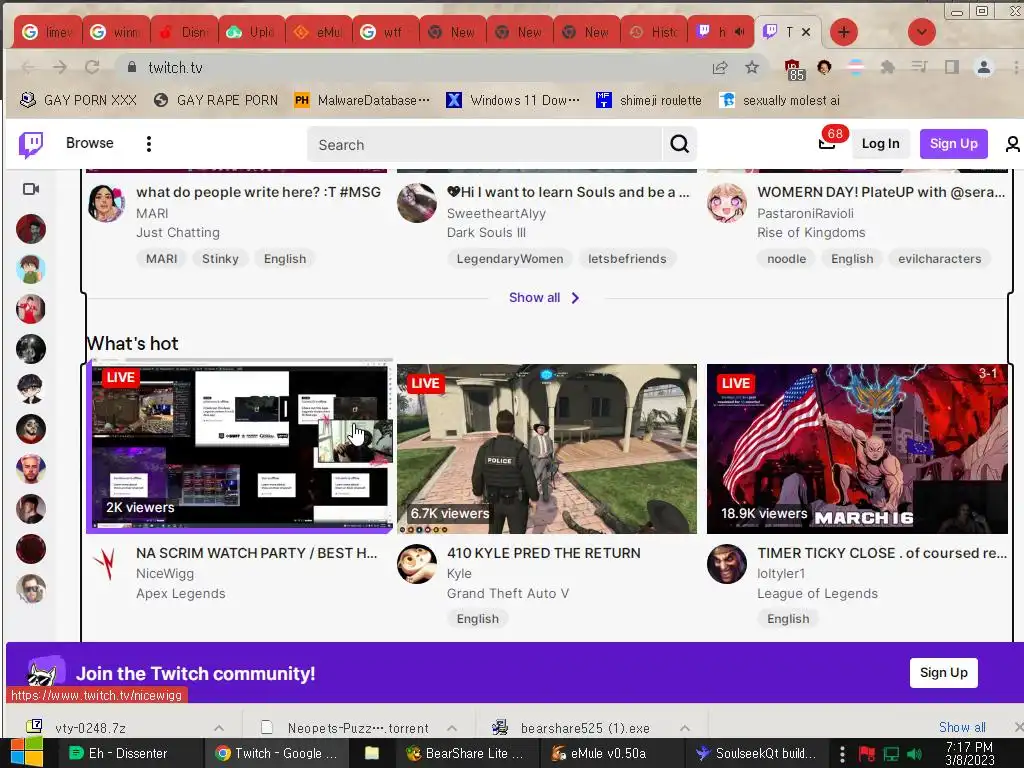Click the MARI streamer avatar

click(106, 203)
